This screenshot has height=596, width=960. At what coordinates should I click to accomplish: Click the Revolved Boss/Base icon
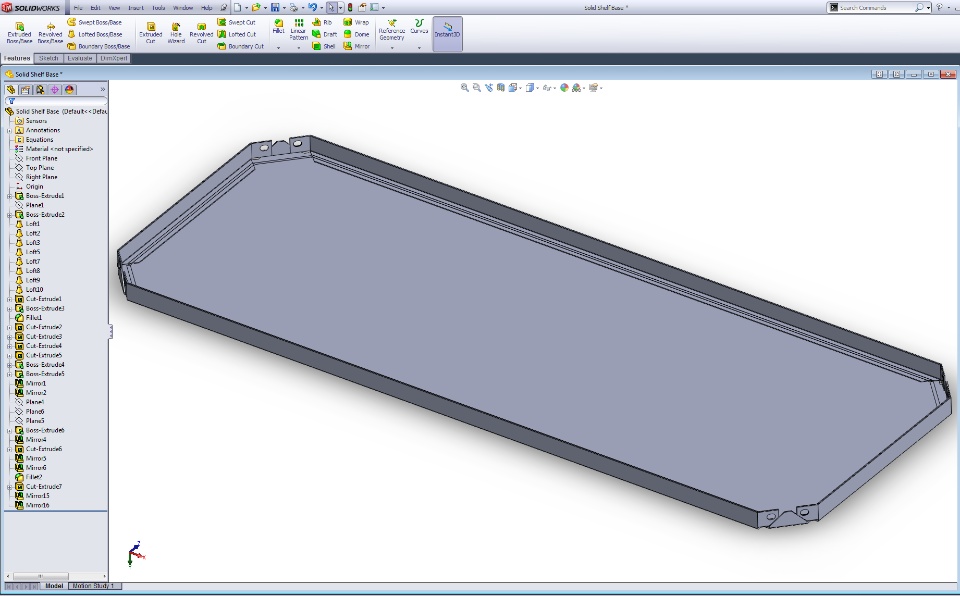coord(50,33)
